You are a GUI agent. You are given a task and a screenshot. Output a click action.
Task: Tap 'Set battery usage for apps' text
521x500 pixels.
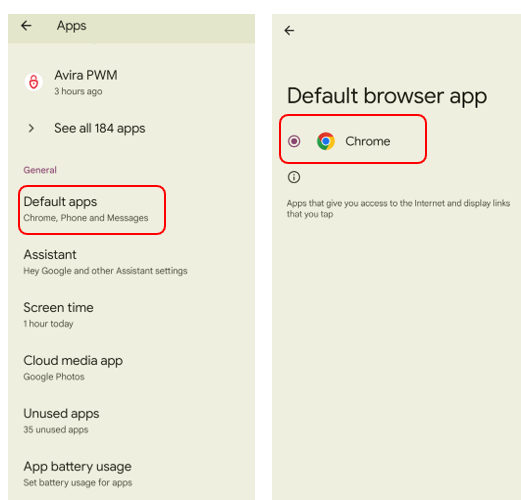[x=78, y=483]
